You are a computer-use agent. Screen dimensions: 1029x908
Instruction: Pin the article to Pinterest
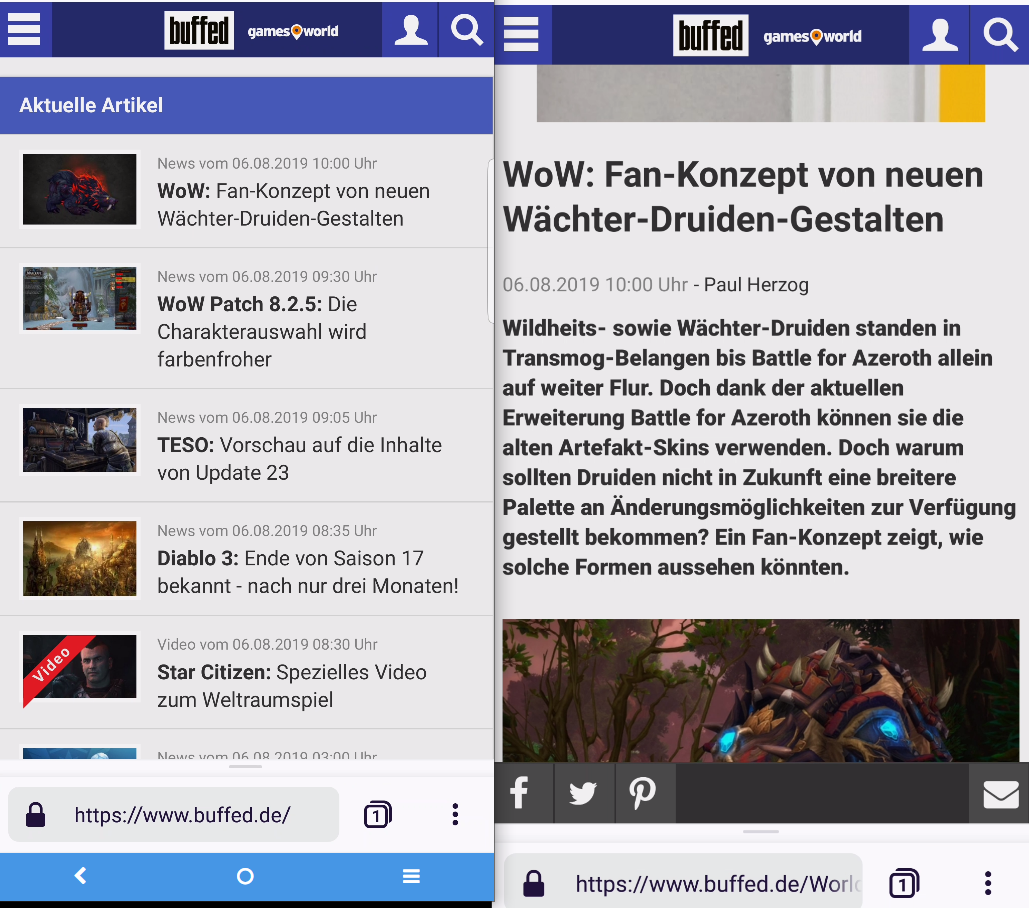[644, 792]
